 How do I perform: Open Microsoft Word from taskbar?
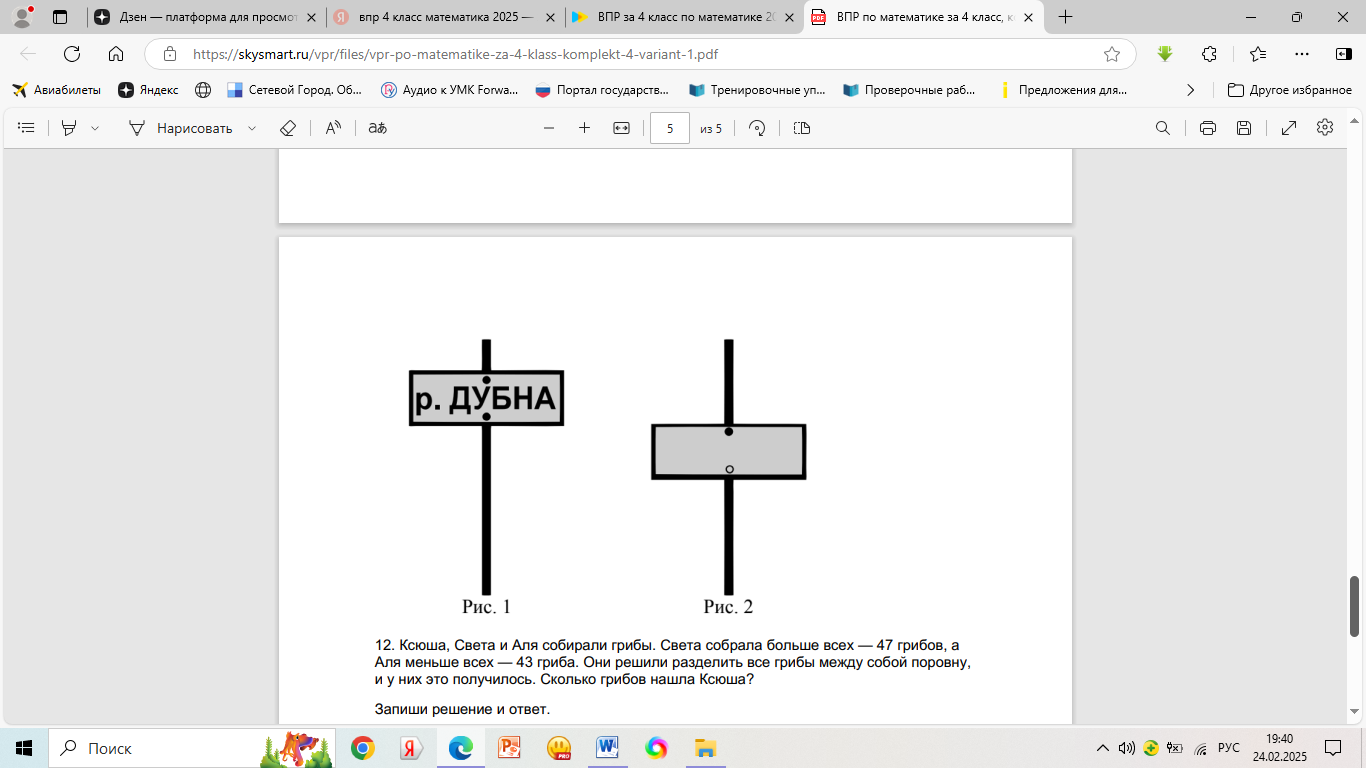coord(607,748)
